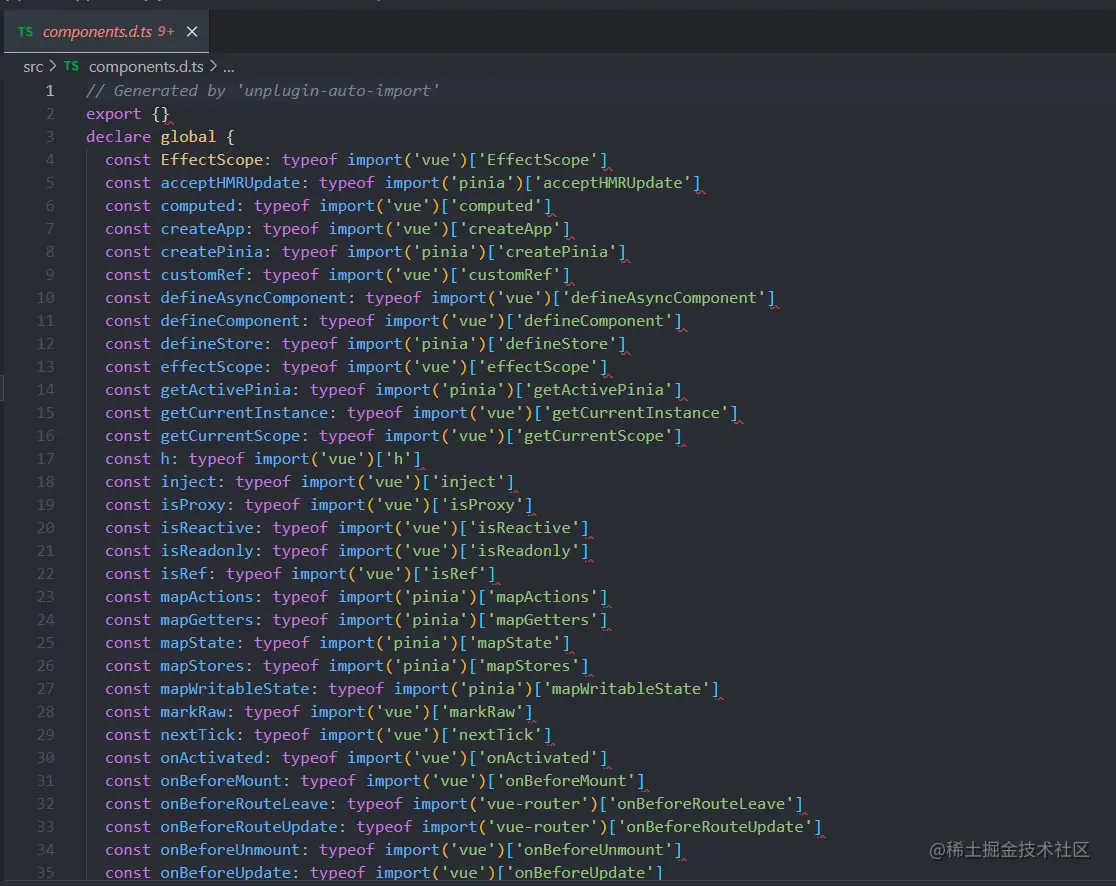Click the TS icon in the breadcrumb
The width and height of the screenshot is (1116, 886).
click(71, 66)
